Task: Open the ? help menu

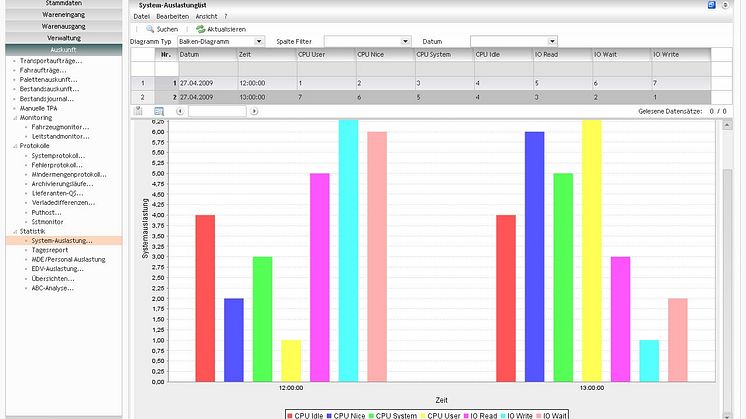Action: tap(226, 16)
